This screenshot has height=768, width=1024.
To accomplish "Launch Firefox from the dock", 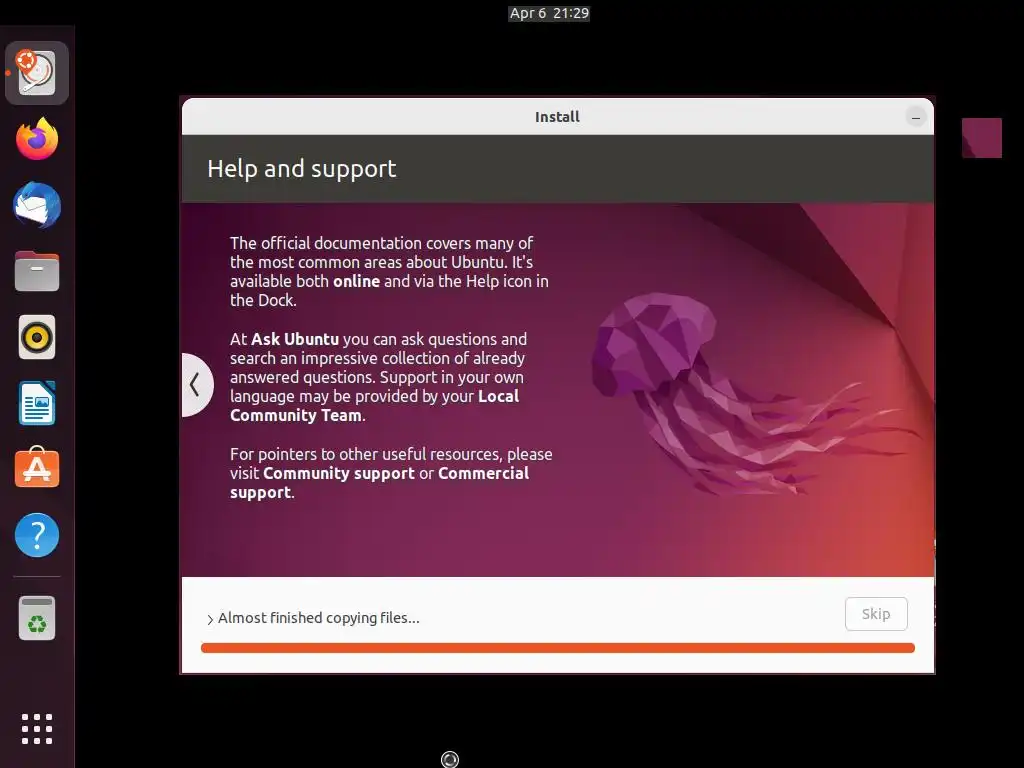I will 37,139.
